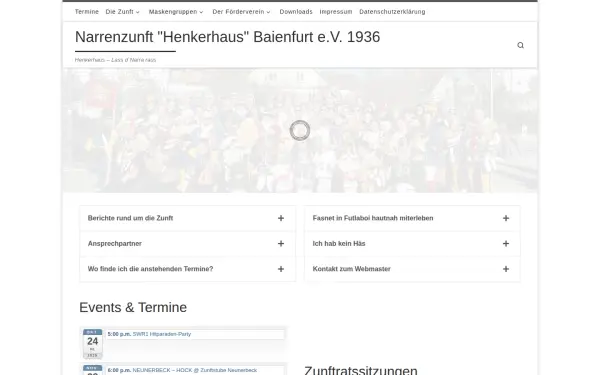
Task: Open the Maskengruppen menu
Action: 173,12
